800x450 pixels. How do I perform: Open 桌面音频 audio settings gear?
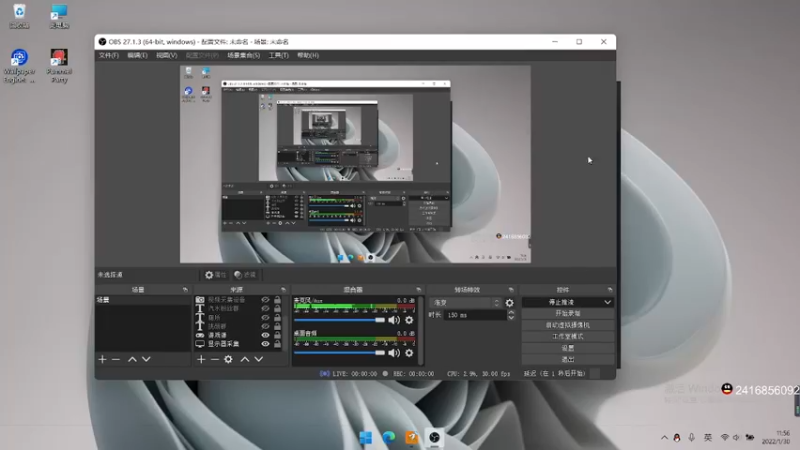click(x=409, y=353)
